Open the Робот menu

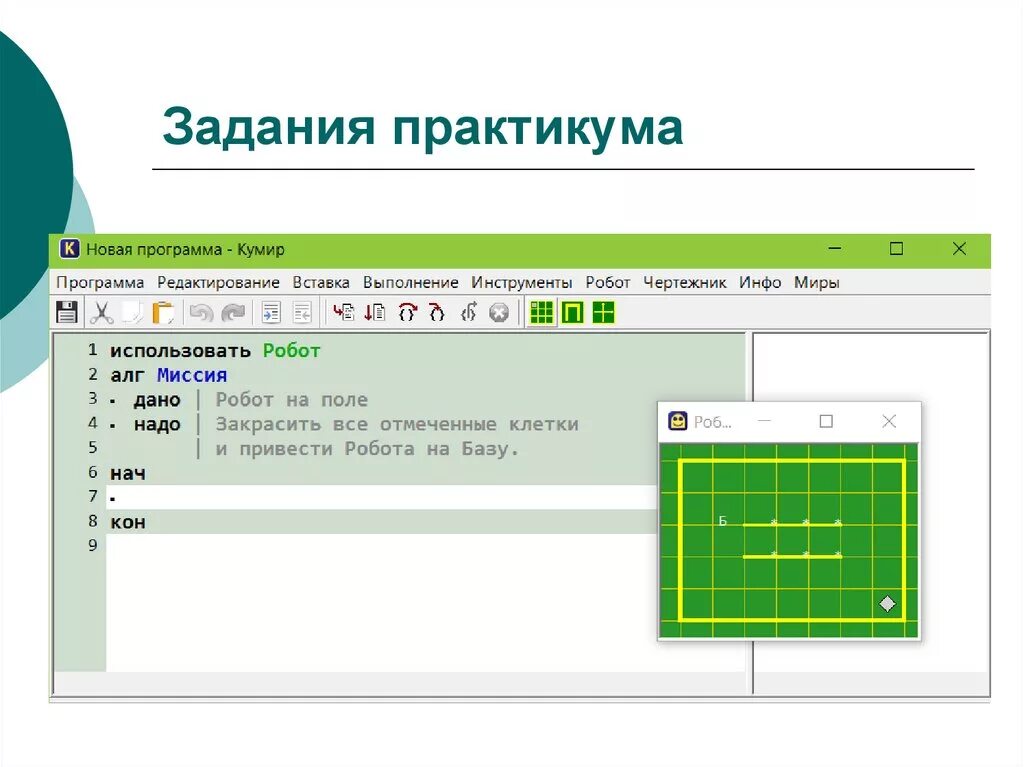(x=607, y=283)
